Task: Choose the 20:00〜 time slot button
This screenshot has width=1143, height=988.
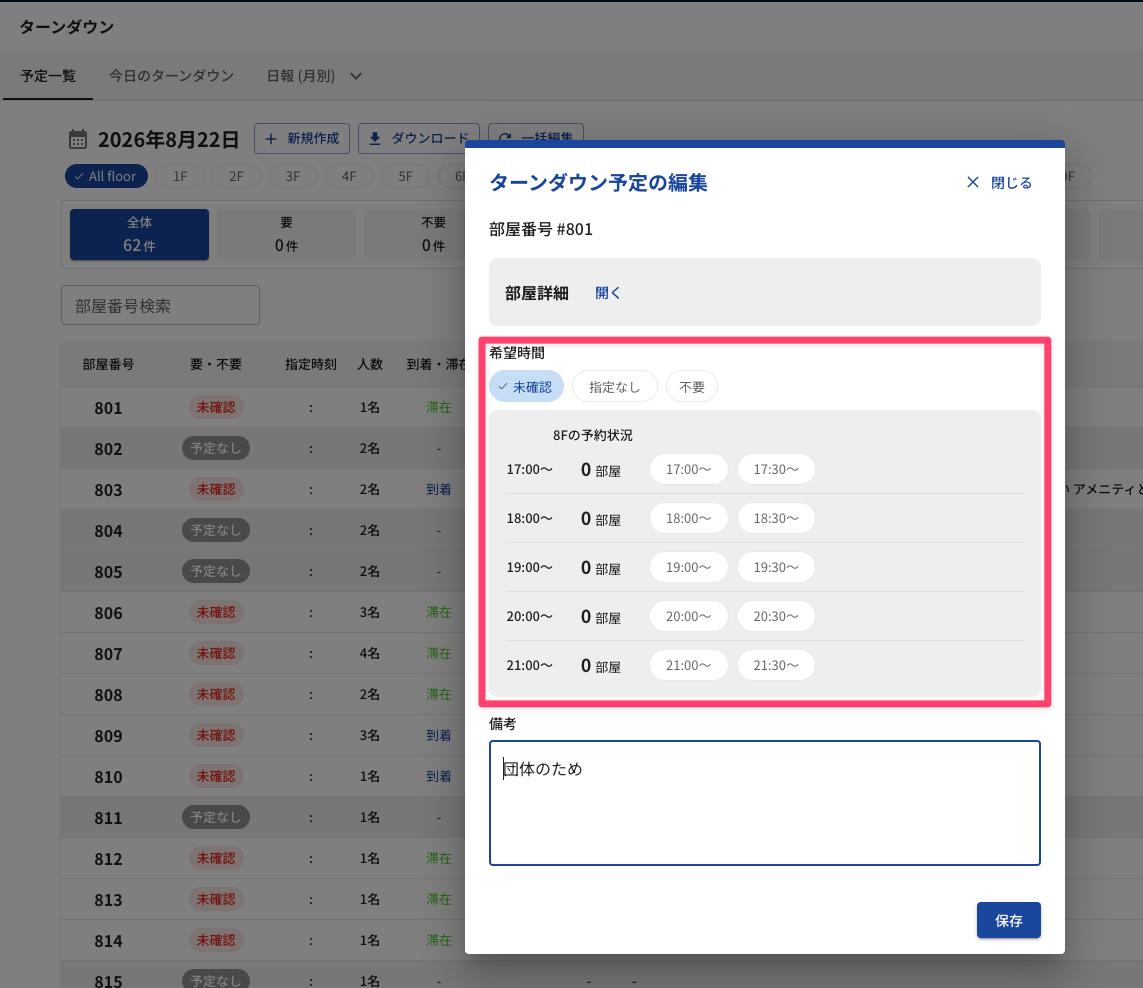Action: tap(689, 615)
